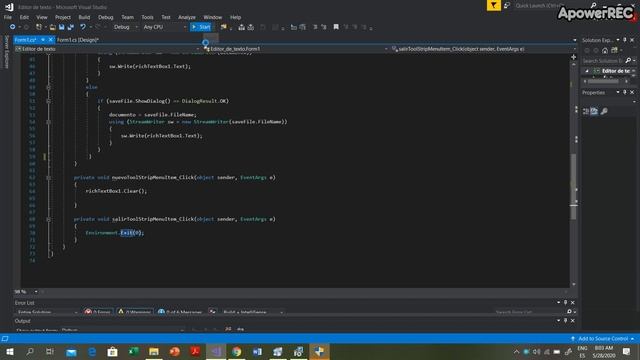Viewport: 640px width, 360px height.
Task: Open the Project menu
Action: click(x=63, y=17)
